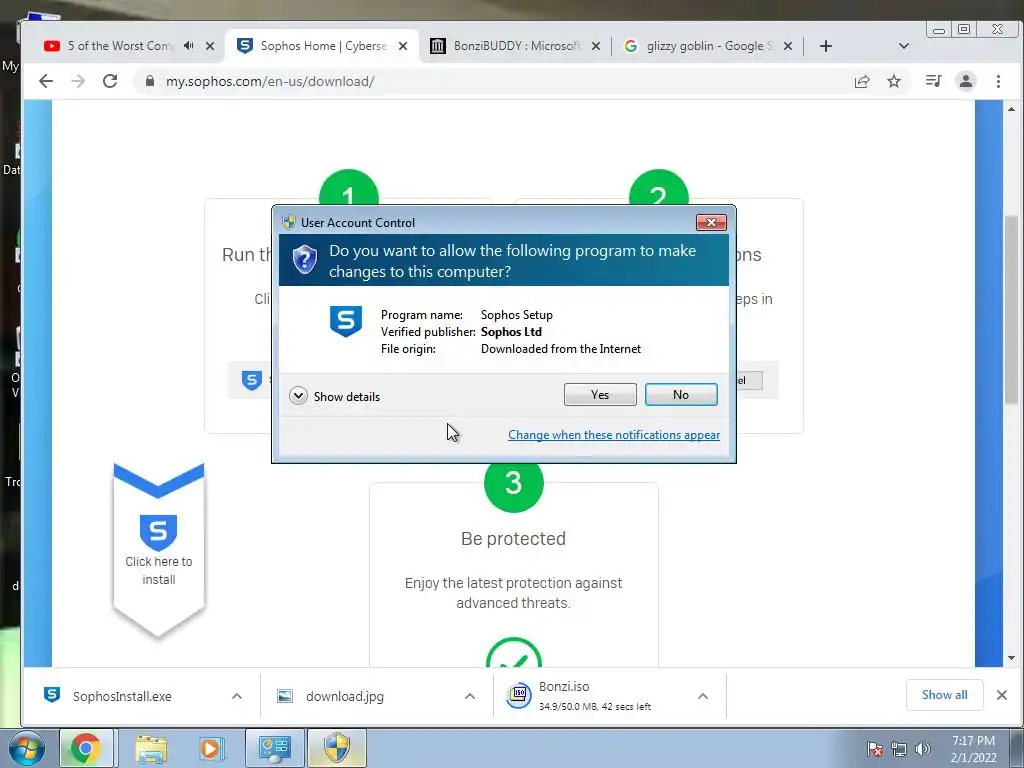Click UAC shield icon in taskbar
The width and height of the screenshot is (1024, 768).
(x=337, y=748)
